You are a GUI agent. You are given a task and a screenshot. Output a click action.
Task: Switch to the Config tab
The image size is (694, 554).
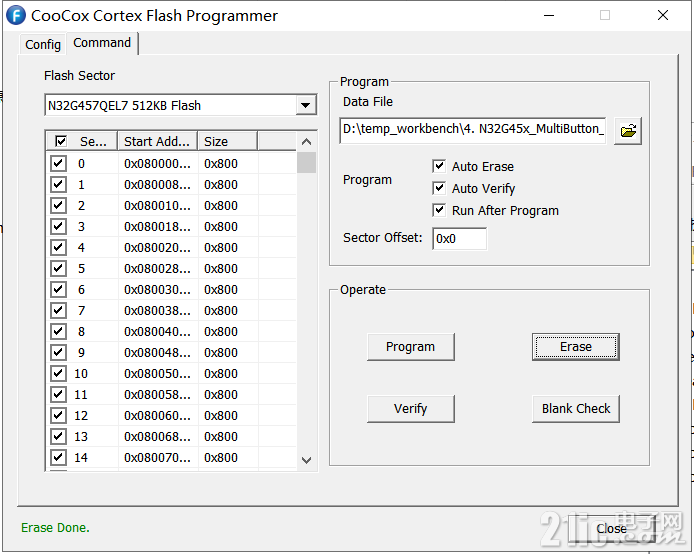(x=42, y=44)
